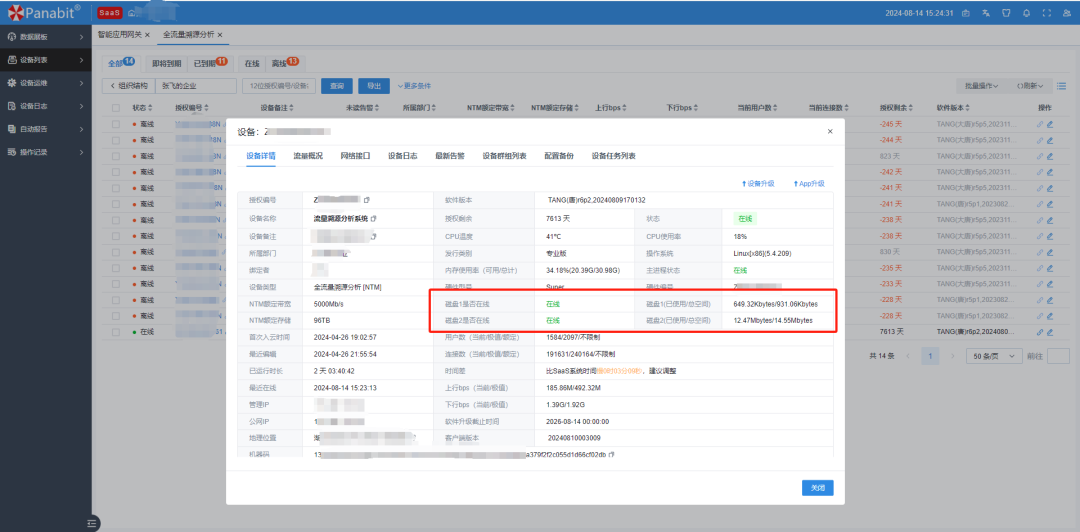Click the 设备升级 link in dialog
The height and width of the screenshot is (532, 1080).
(758, 184)
